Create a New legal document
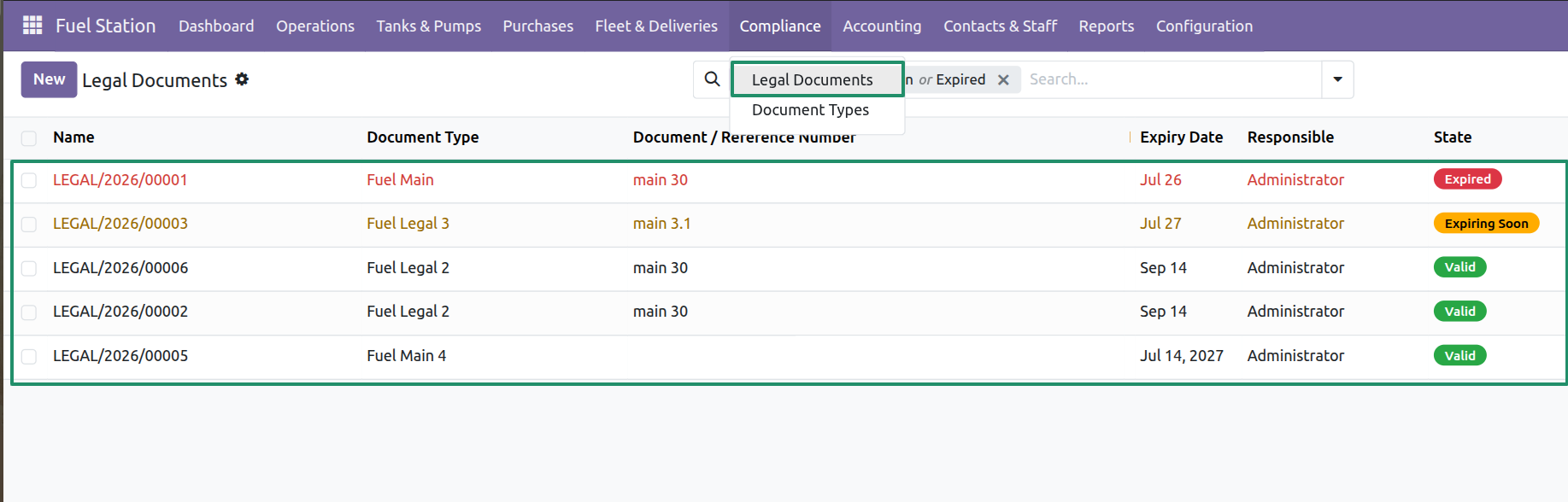The height and width of the screenshot is (502, 1568). point(49,79)
